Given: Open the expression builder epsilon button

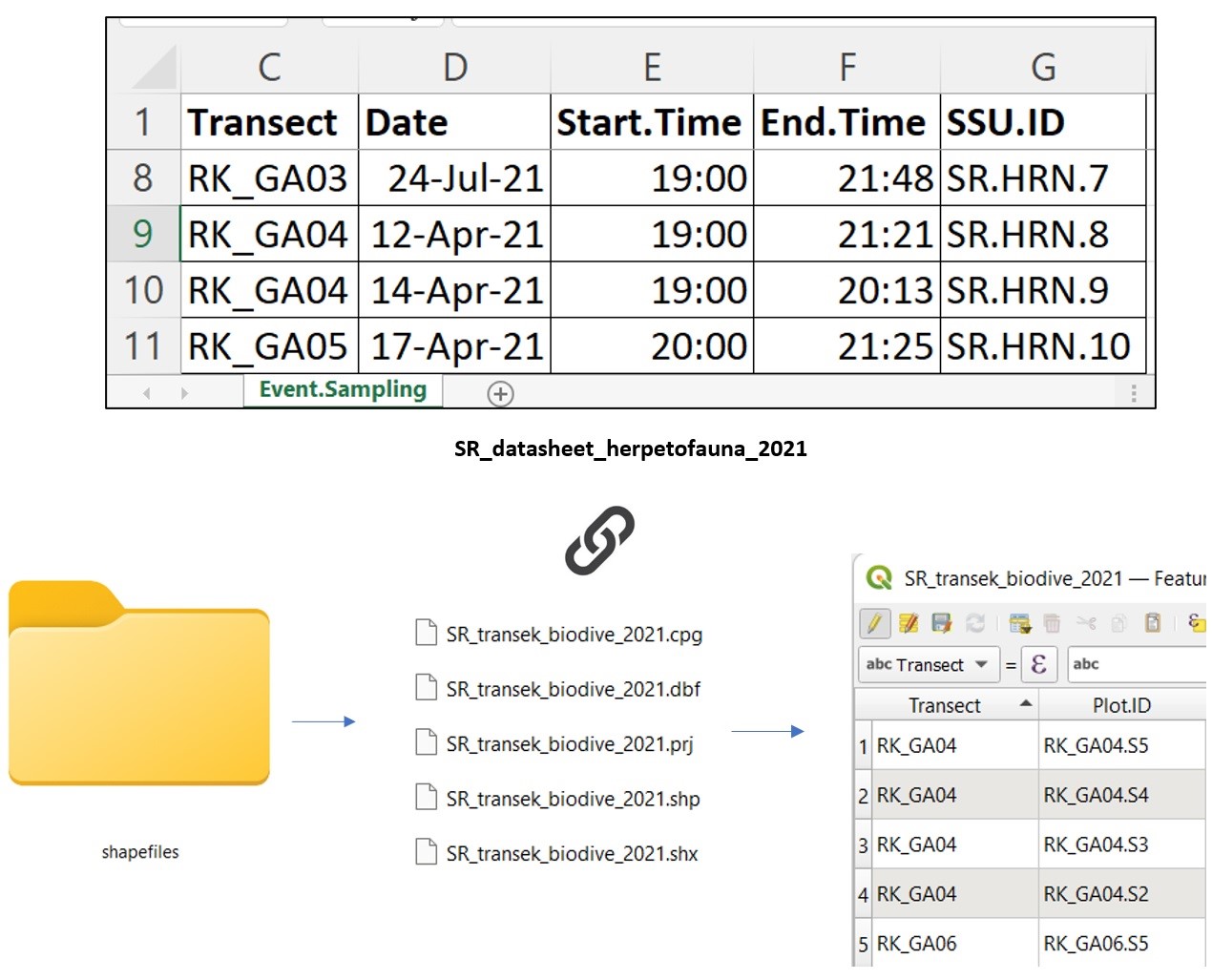Looking at the screenshot, I should (1039, 664).
